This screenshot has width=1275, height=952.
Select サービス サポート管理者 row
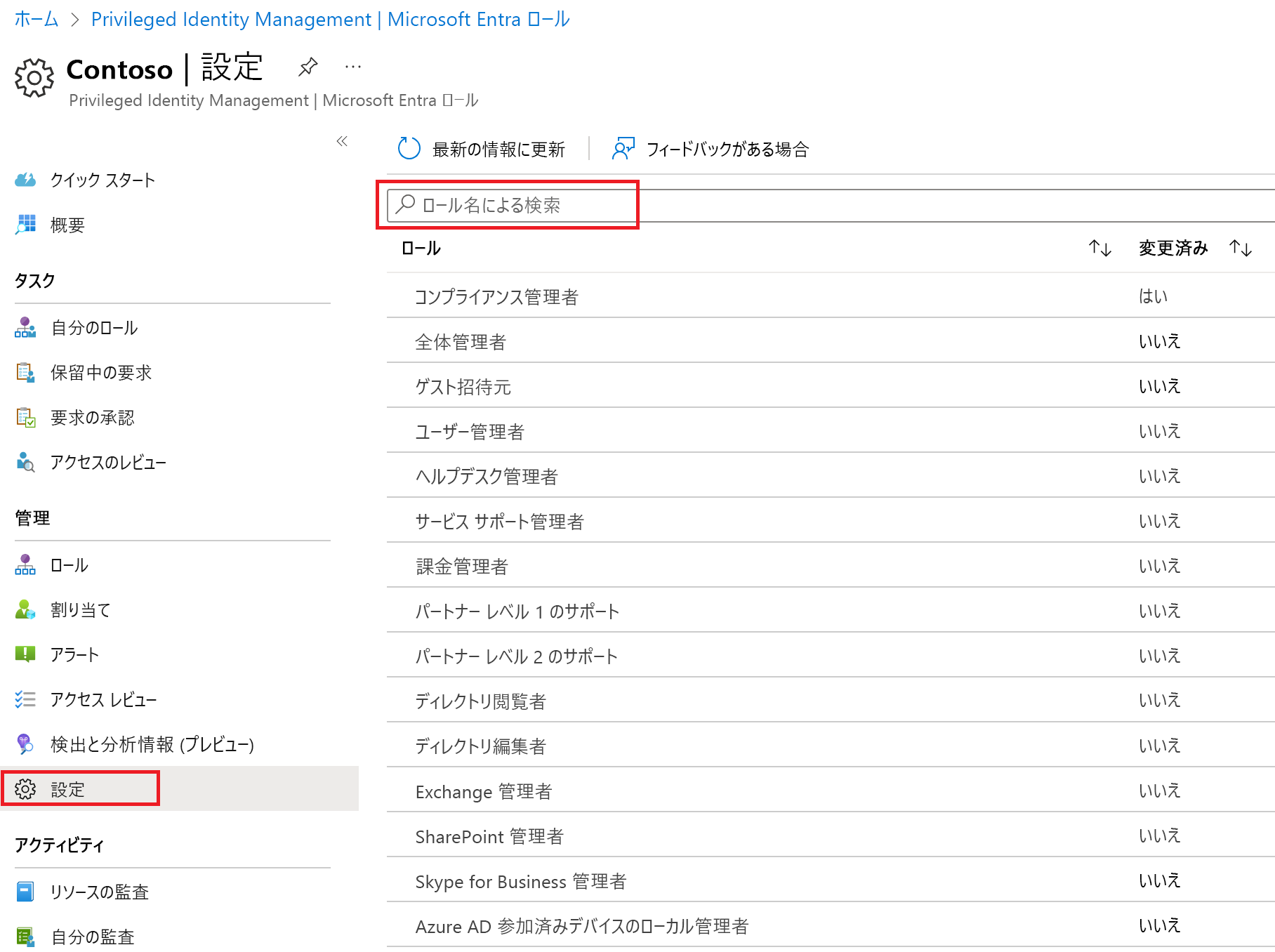831,520
